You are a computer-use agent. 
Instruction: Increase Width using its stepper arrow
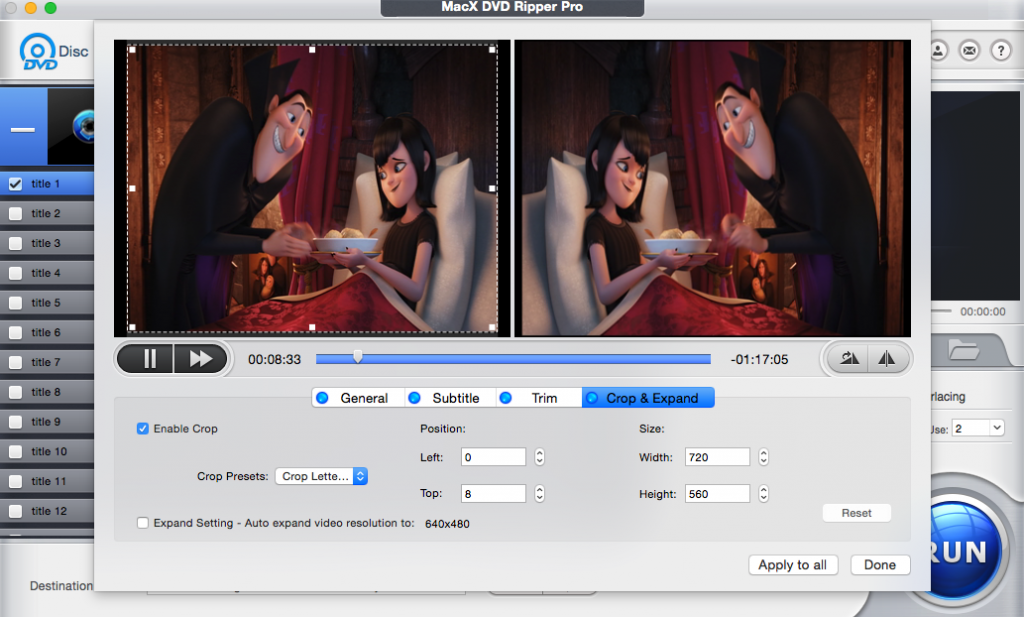tap(762, 453)
